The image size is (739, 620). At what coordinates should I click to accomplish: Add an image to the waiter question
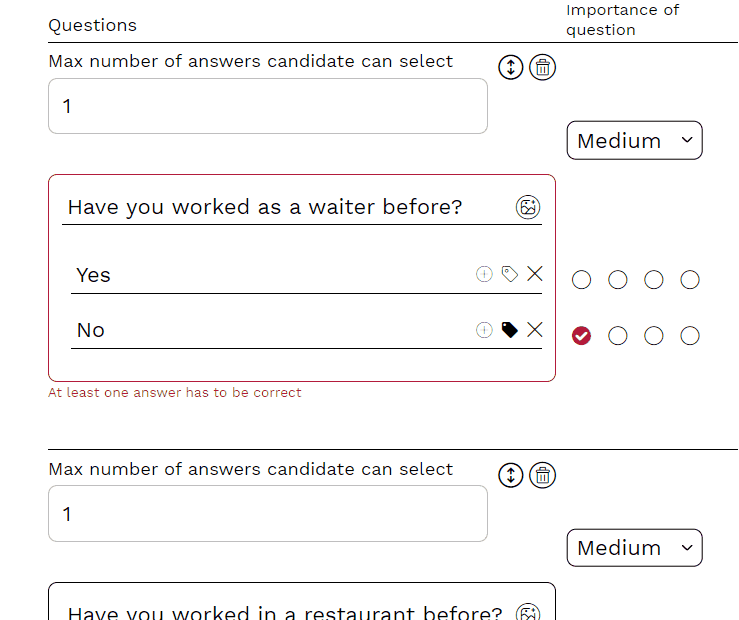pos(528,207)
